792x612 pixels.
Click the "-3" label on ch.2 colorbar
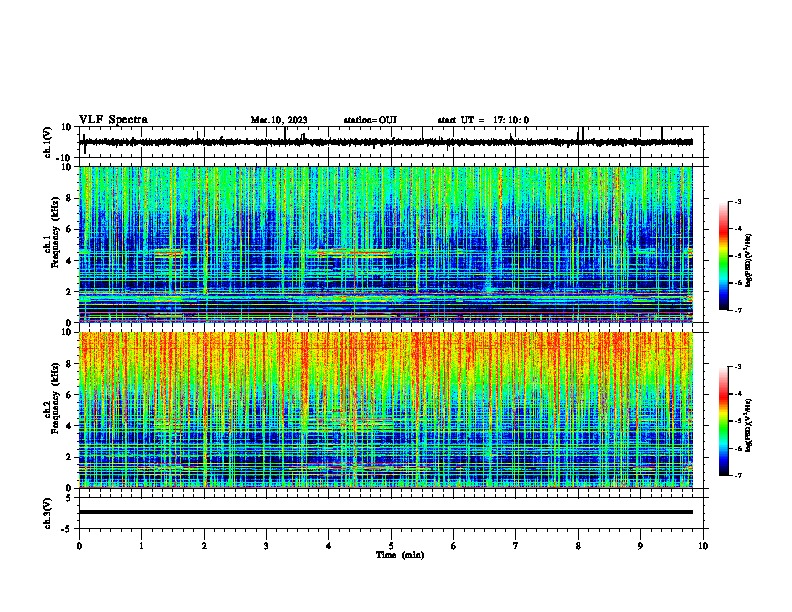point(738,367)
